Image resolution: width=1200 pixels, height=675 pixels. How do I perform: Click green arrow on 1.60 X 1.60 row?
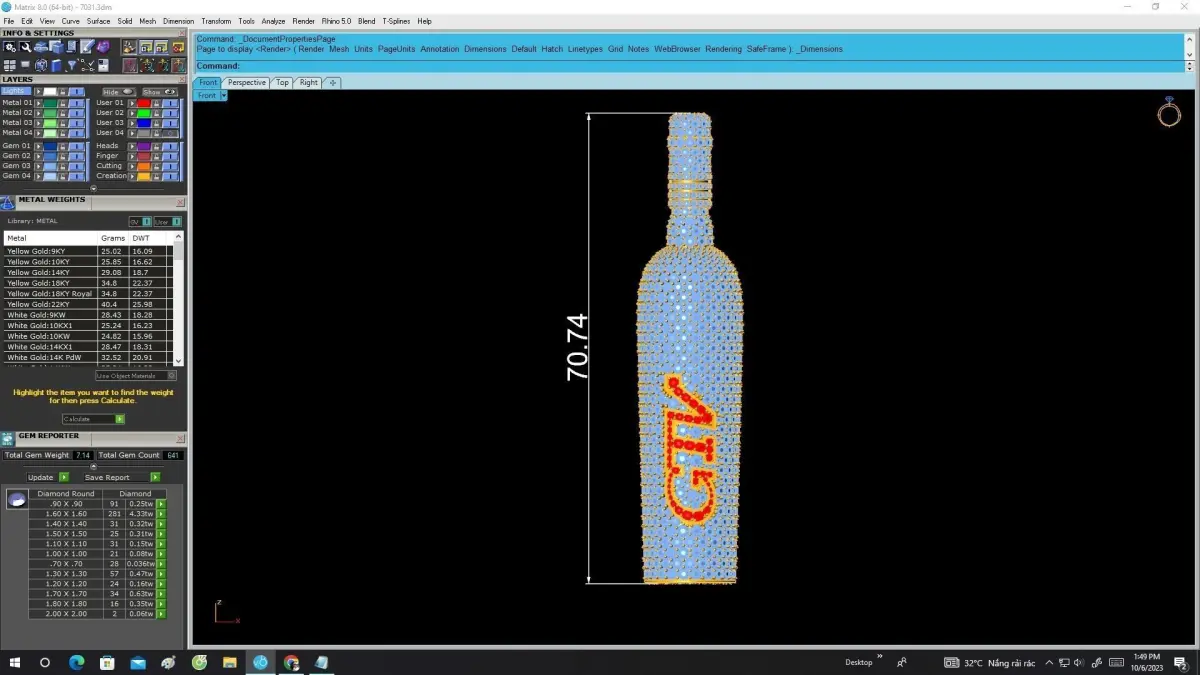point(161,514)
